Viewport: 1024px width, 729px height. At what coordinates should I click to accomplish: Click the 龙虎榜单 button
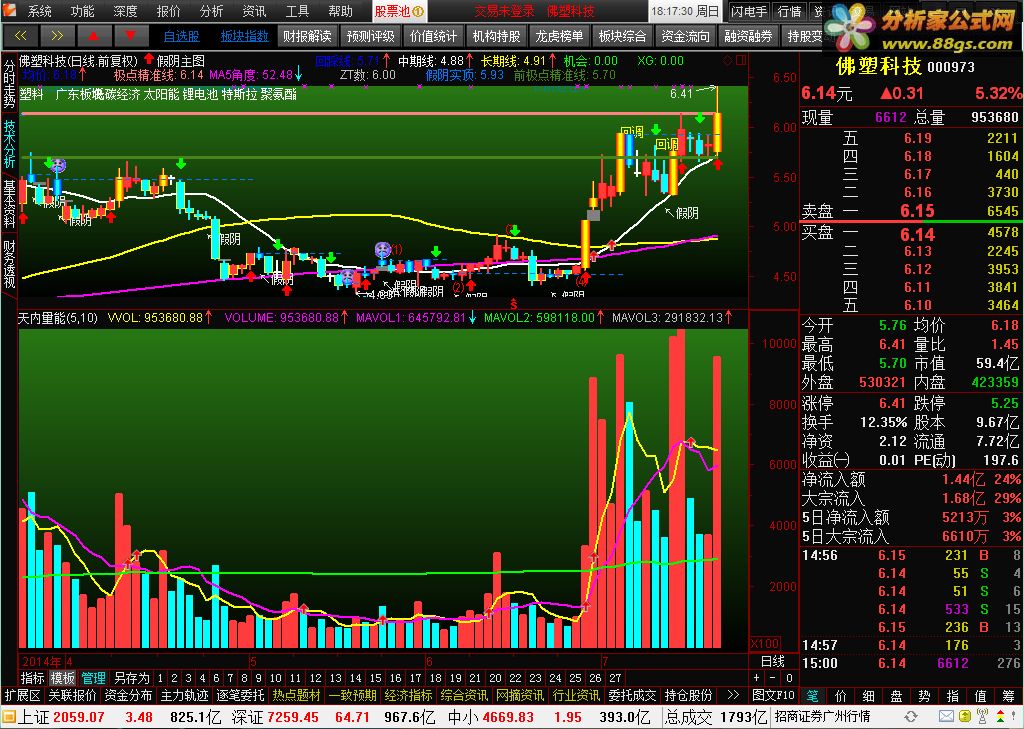559,36
